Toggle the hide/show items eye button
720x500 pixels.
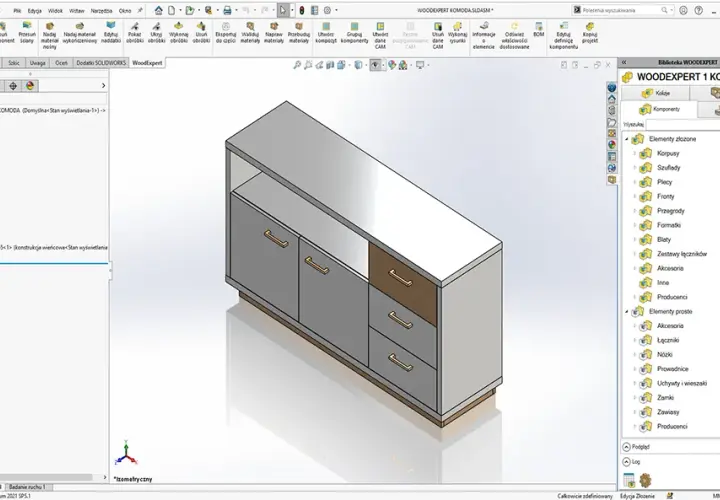click(x=375, y=65)
